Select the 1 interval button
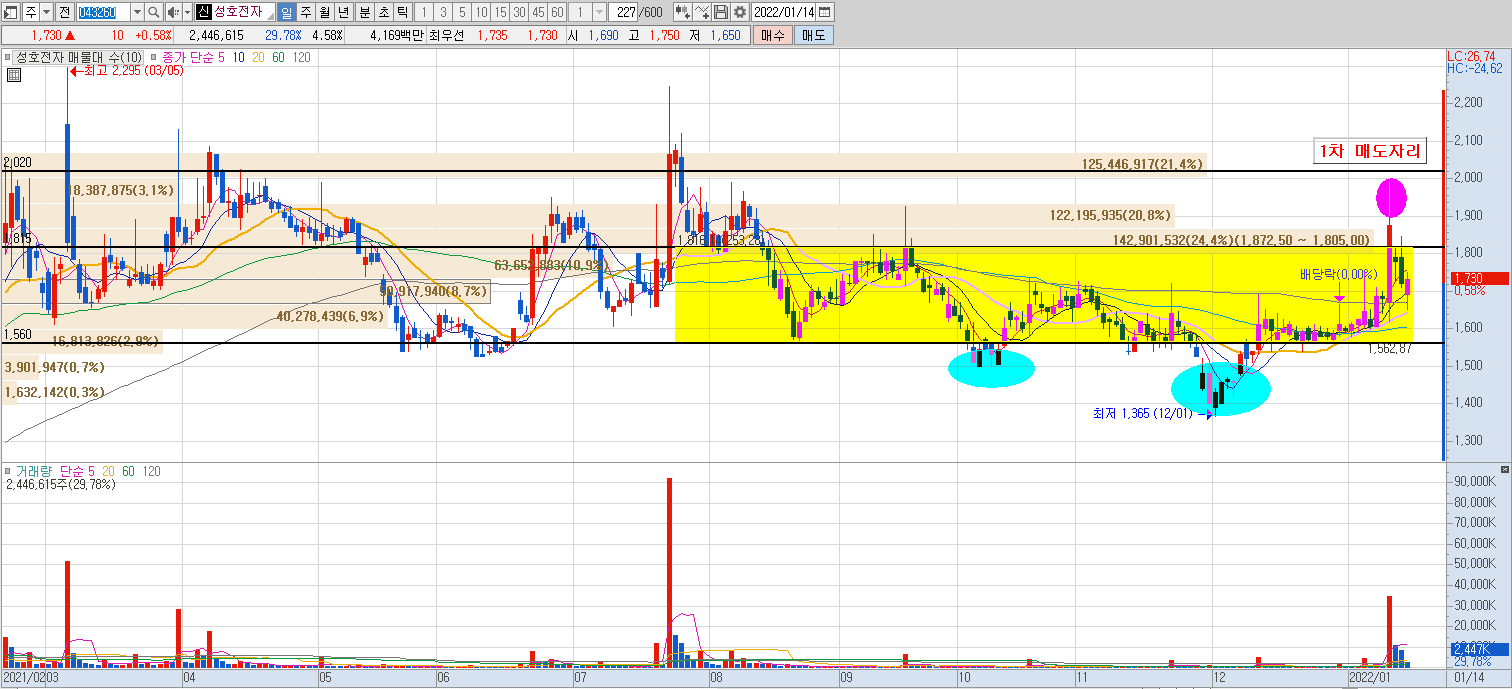The width and height of the screenshot is (1512, 689). 424,12
